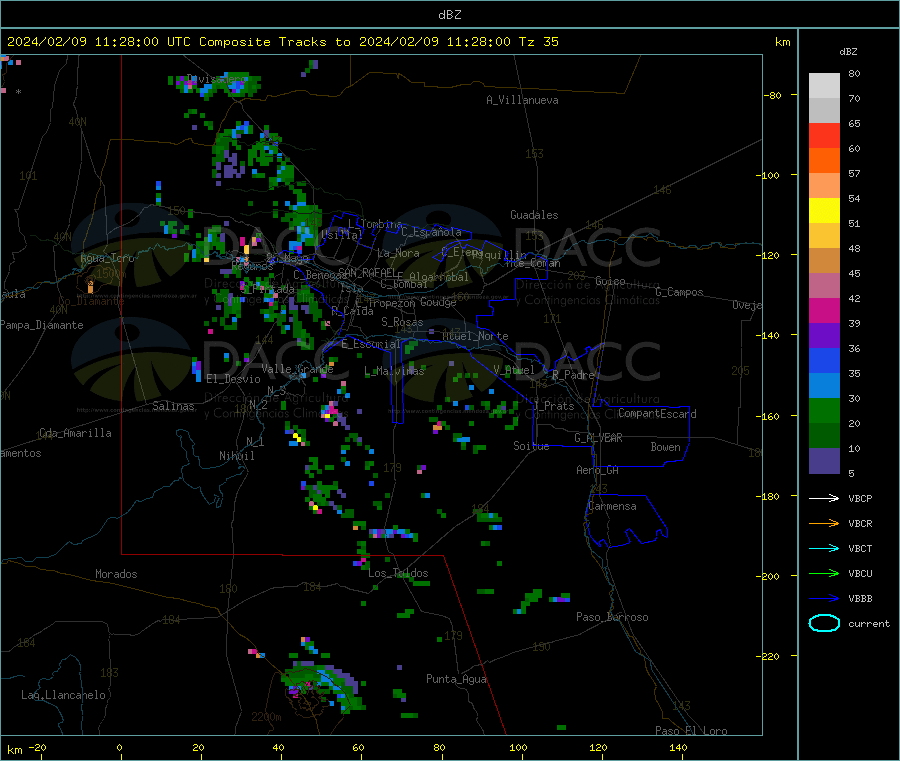900x761 pixels.
Task: Click the El_Desvio map label
Action: [x=234, y=379]
